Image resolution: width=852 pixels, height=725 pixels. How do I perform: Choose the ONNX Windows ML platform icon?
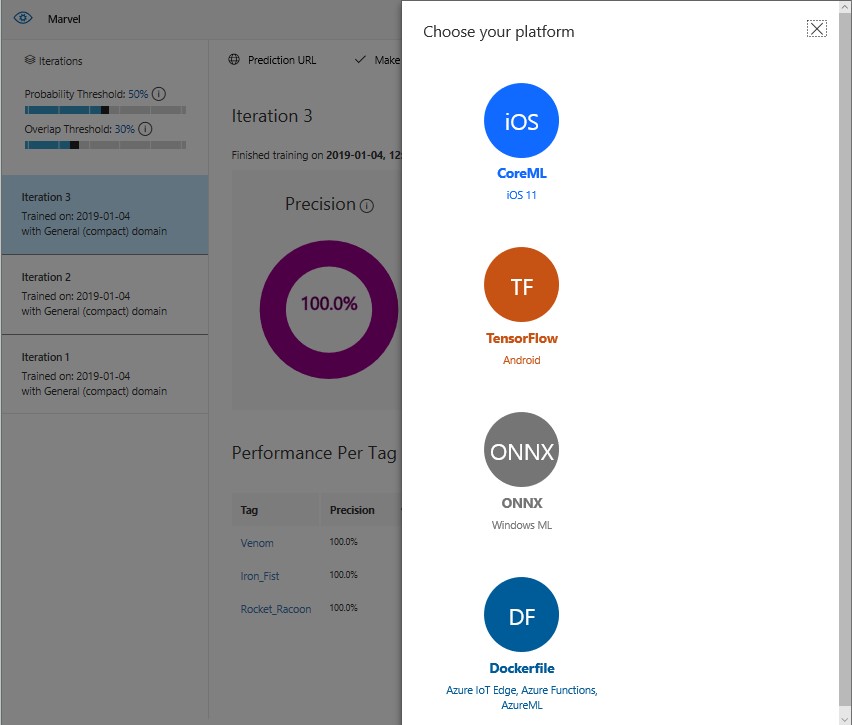coord(521,449)
